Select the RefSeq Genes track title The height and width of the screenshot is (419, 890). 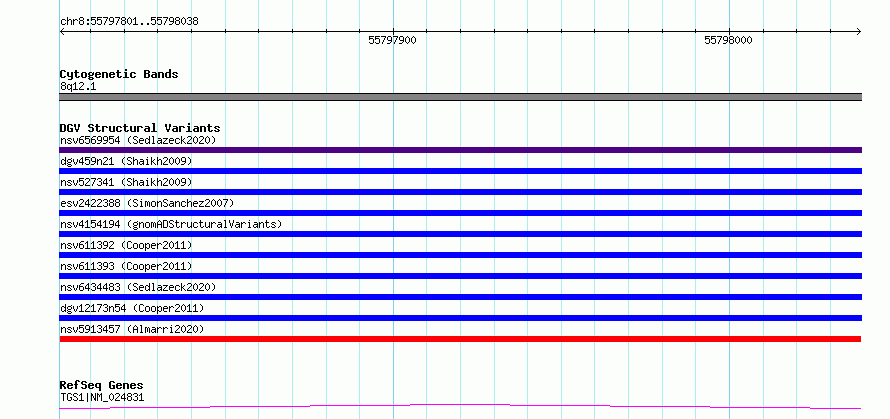tap(101, 386)
